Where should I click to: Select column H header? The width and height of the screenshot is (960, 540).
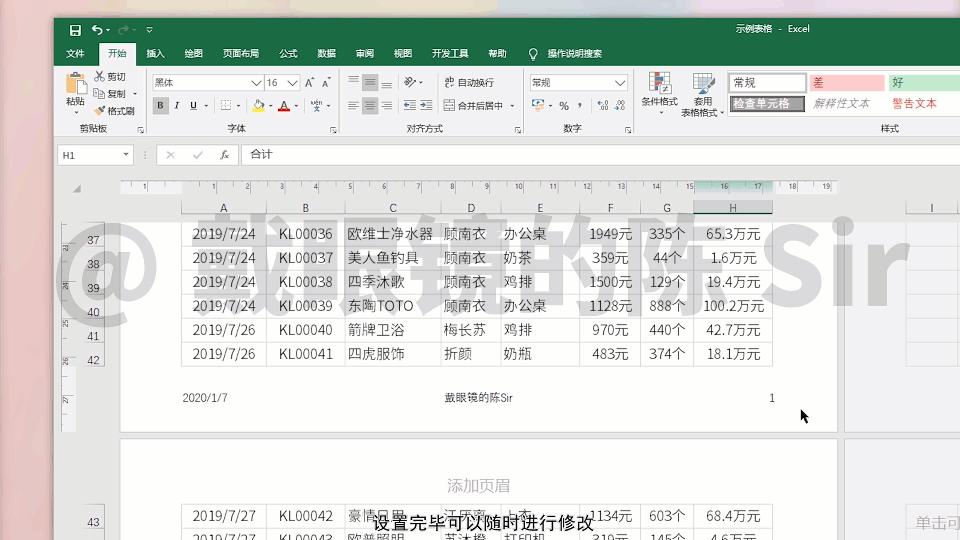pos(733,208)
